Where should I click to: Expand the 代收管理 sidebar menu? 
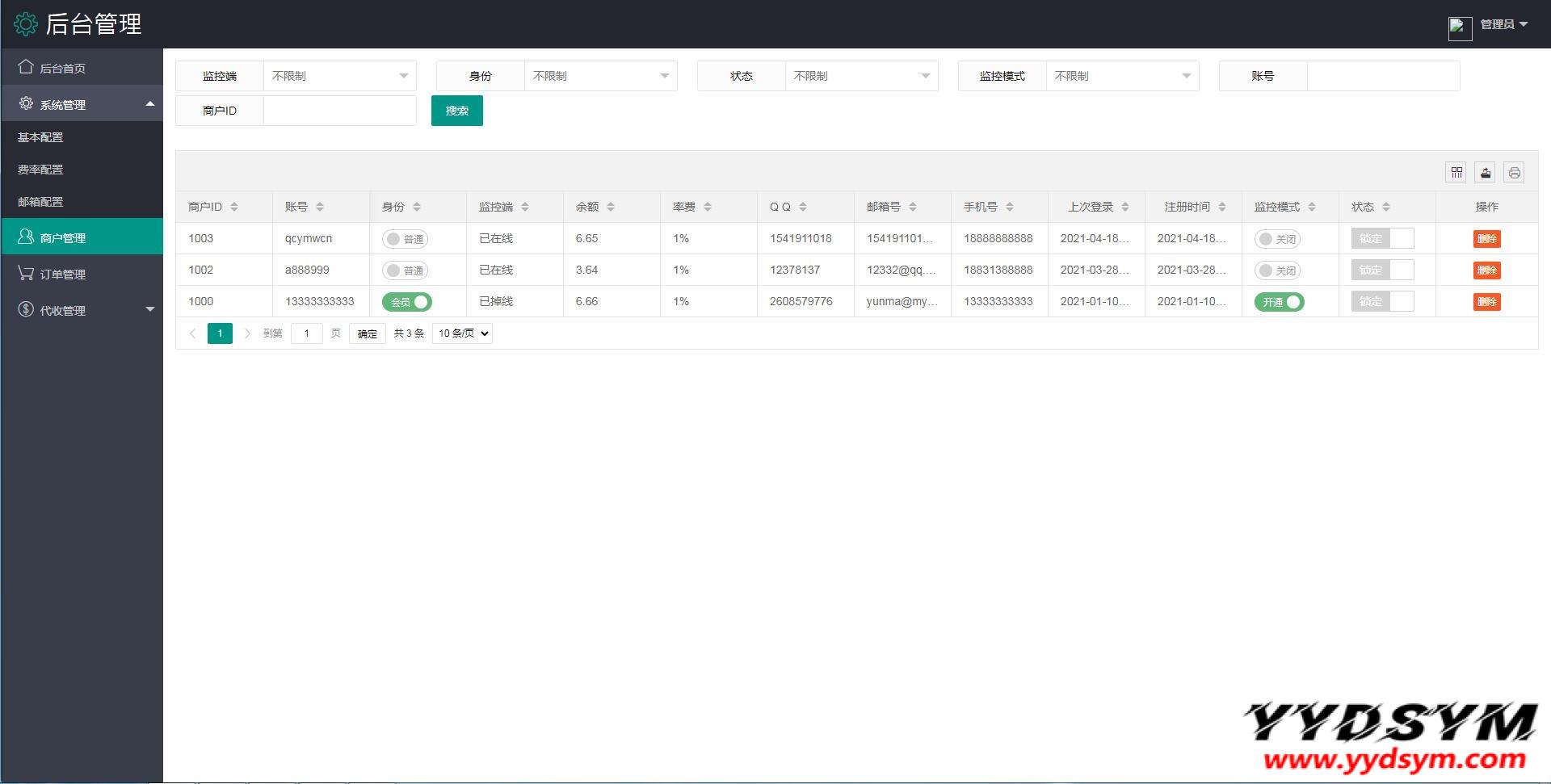[x=82, y=310]
